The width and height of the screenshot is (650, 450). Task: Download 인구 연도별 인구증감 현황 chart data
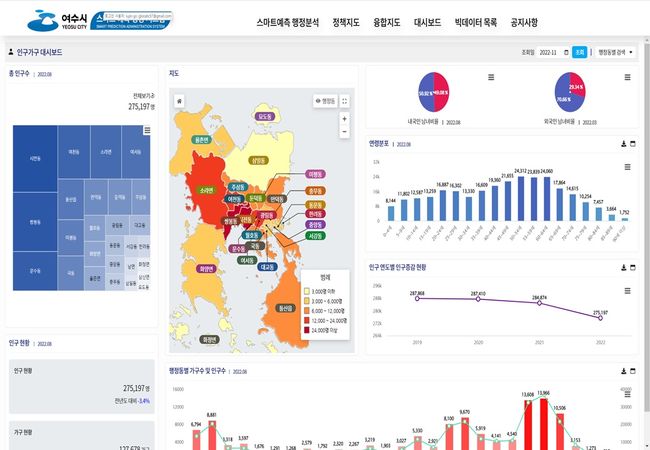click(622, 267)
